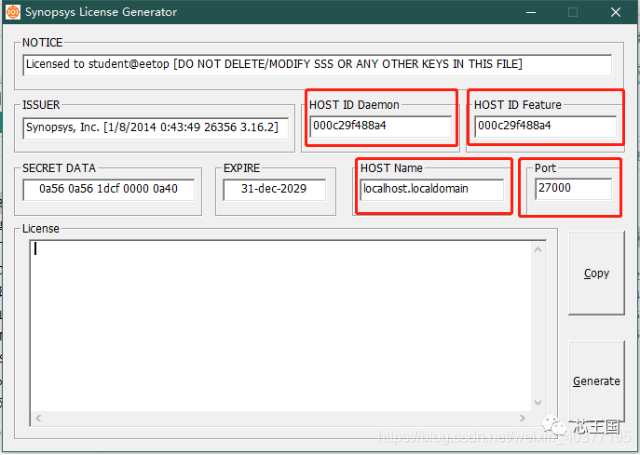
Task: Close the Synopsys License Generator window
Action: tap(618, 12)
